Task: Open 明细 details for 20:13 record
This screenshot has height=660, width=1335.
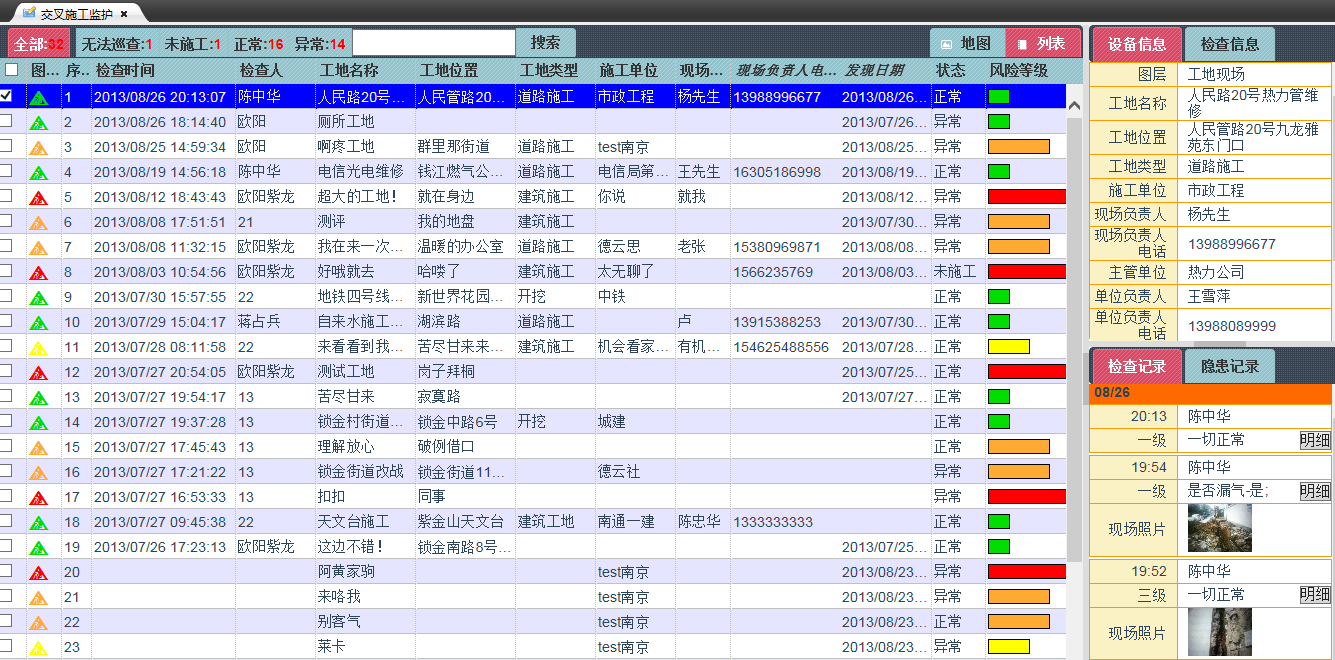Action: [x=1315, y=440]
